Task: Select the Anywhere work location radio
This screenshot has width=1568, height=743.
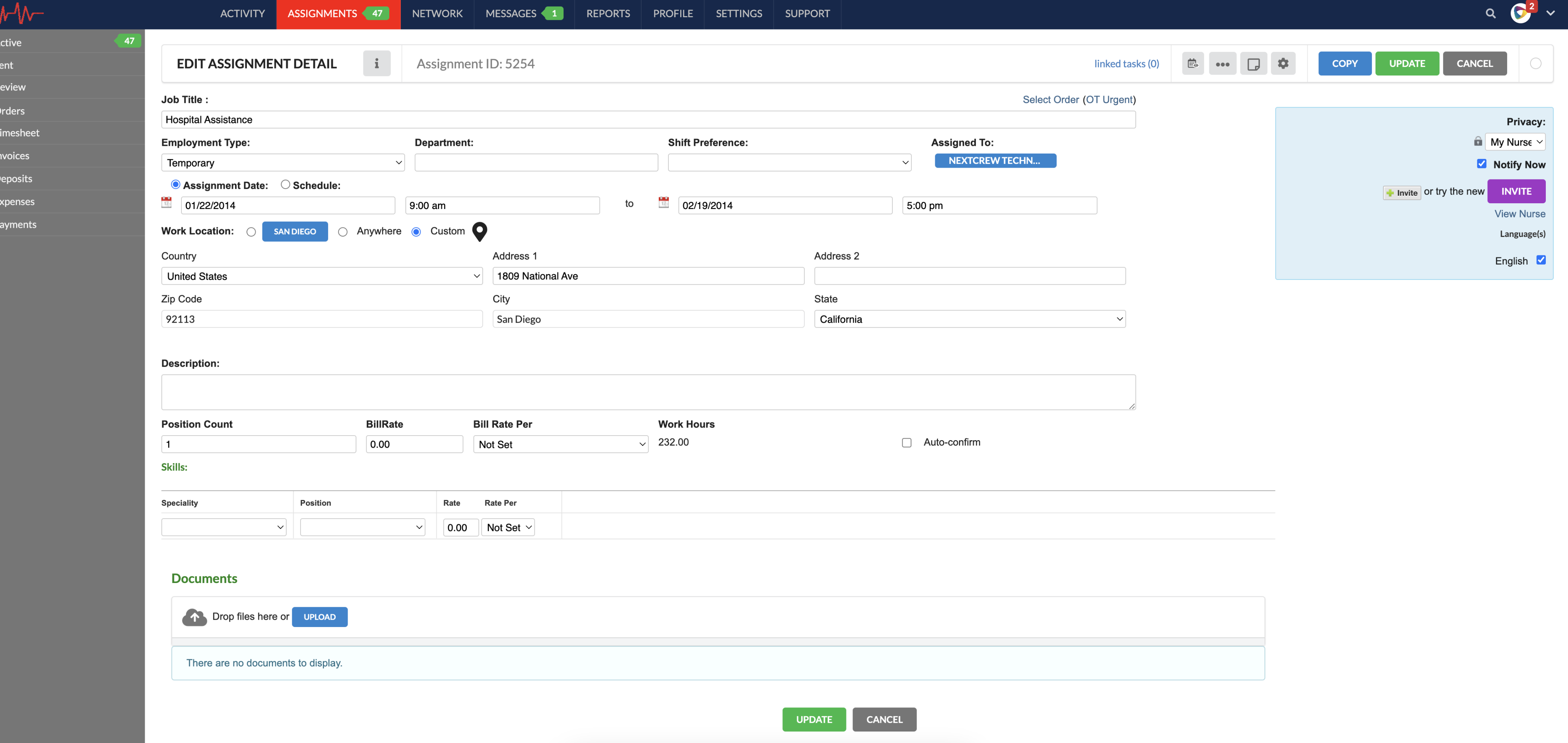Action: pyautogui.click(x=343, y=232)
